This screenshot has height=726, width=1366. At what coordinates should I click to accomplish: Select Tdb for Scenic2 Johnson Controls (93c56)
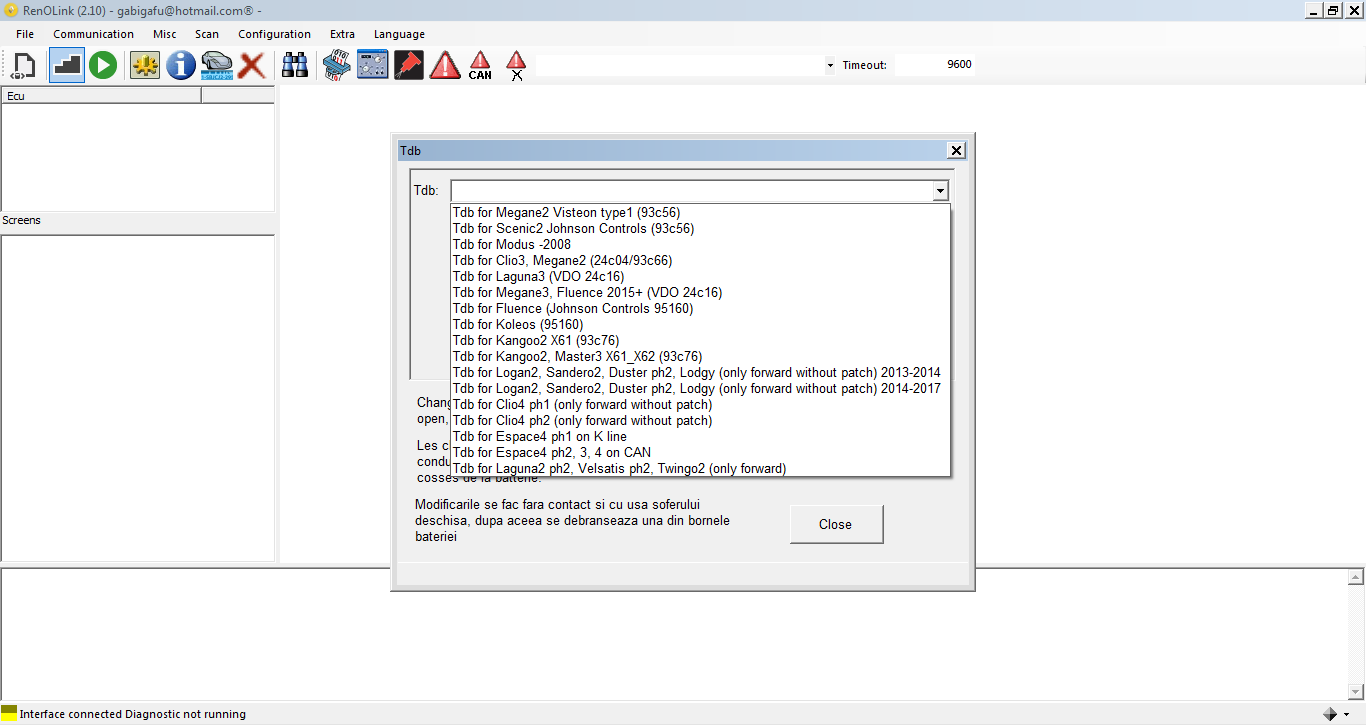click(700, 229)
